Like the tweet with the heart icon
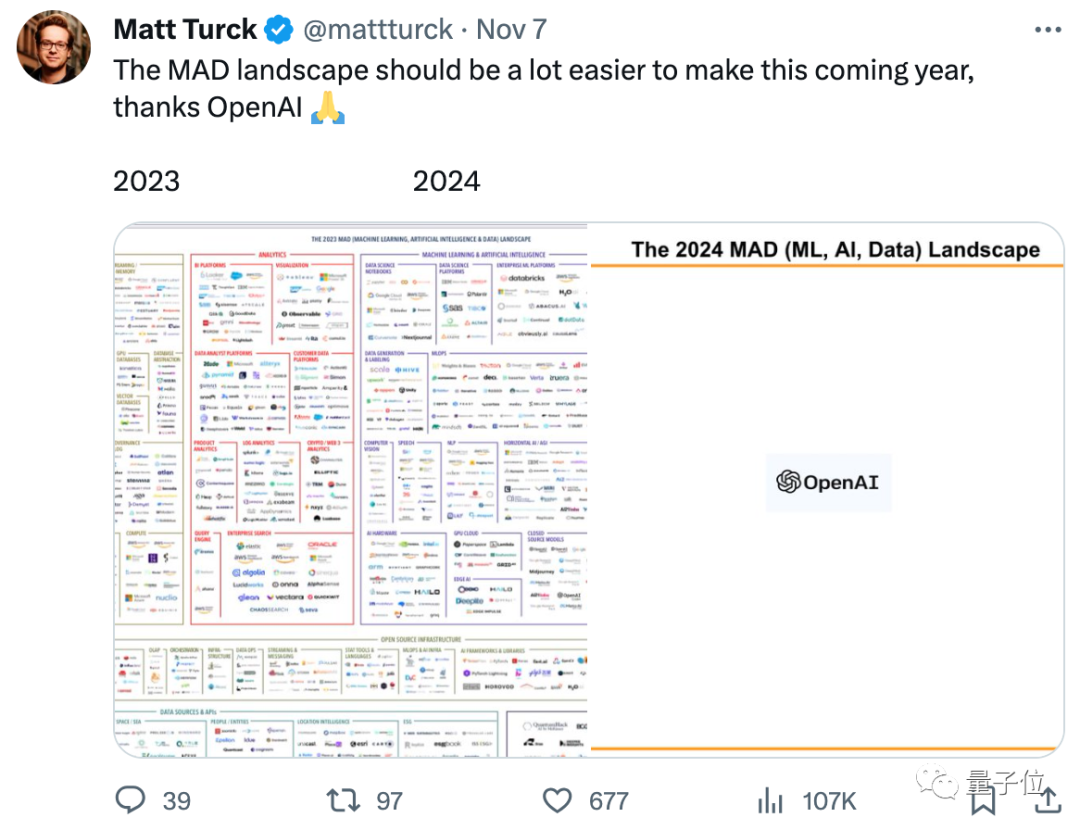This screenshot has width=1080, height=830. coord(556,800)
